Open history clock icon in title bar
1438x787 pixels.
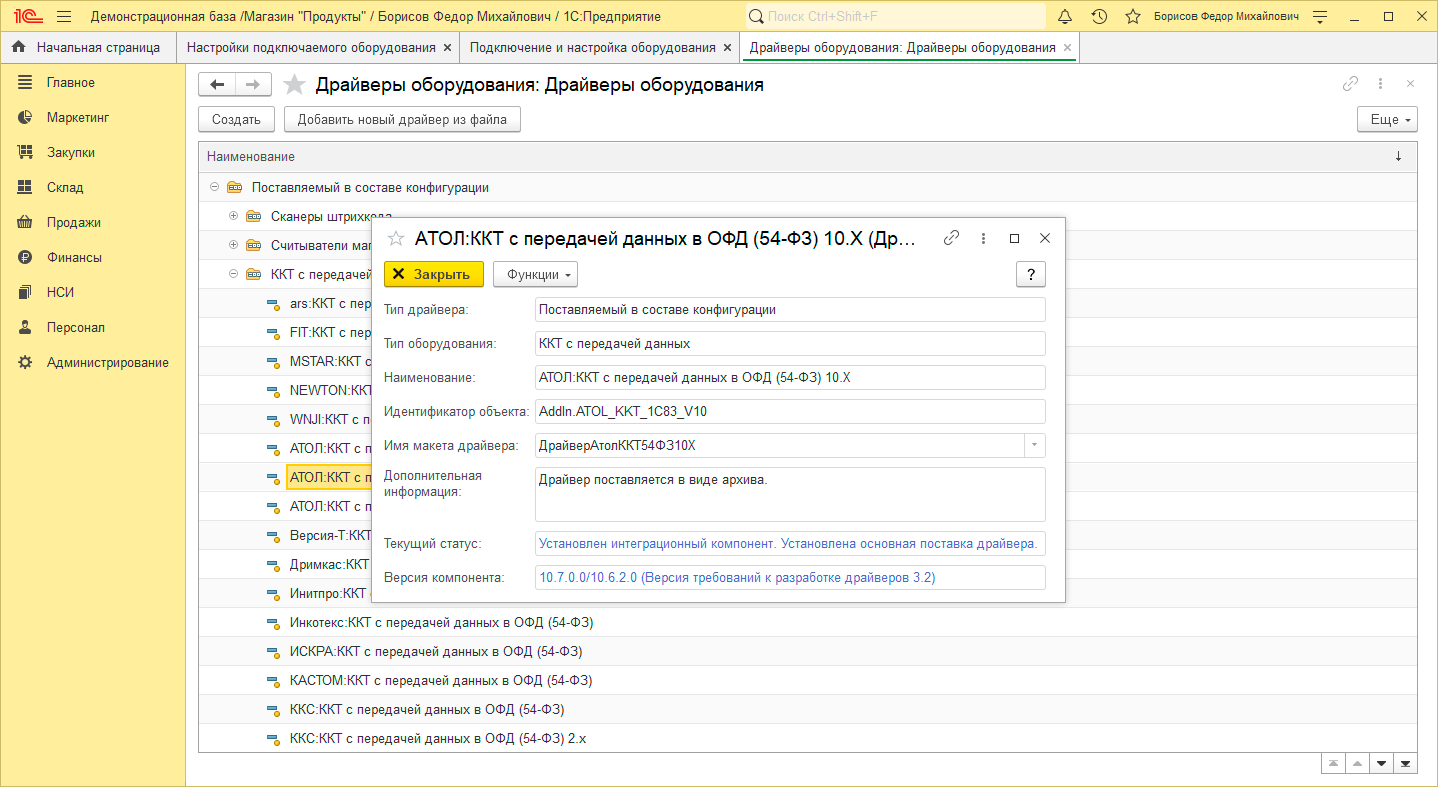pos(1099,17)
